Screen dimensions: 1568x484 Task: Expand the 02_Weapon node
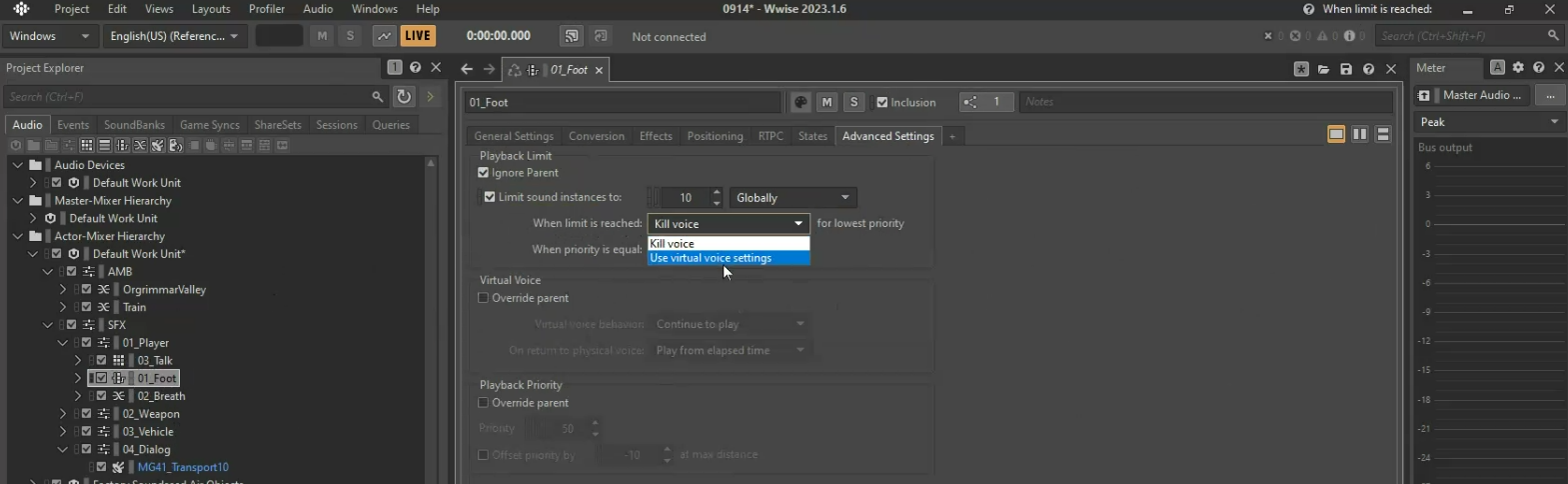(x=63, y=414)
